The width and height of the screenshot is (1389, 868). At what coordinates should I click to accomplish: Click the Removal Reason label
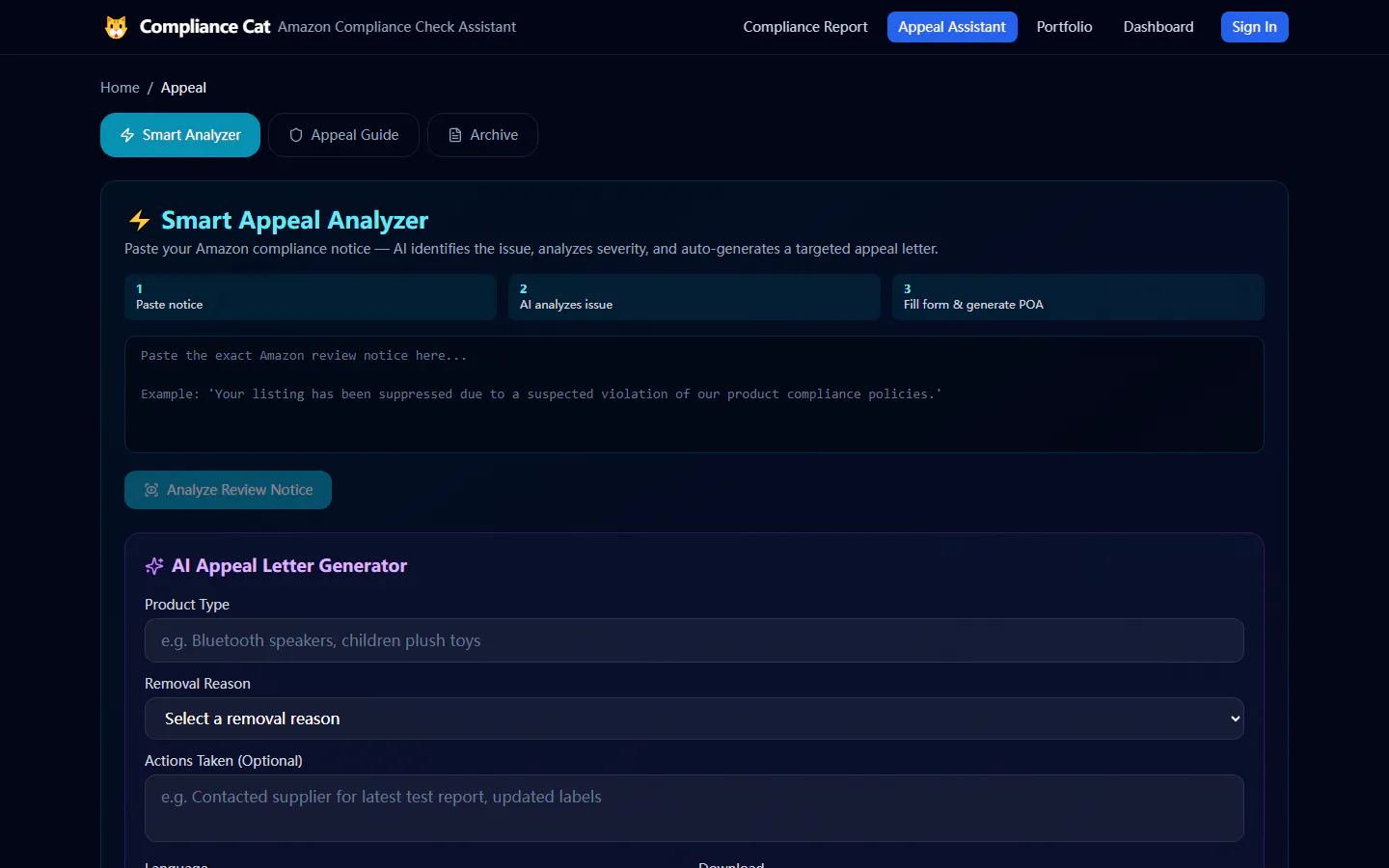(198, 684)
